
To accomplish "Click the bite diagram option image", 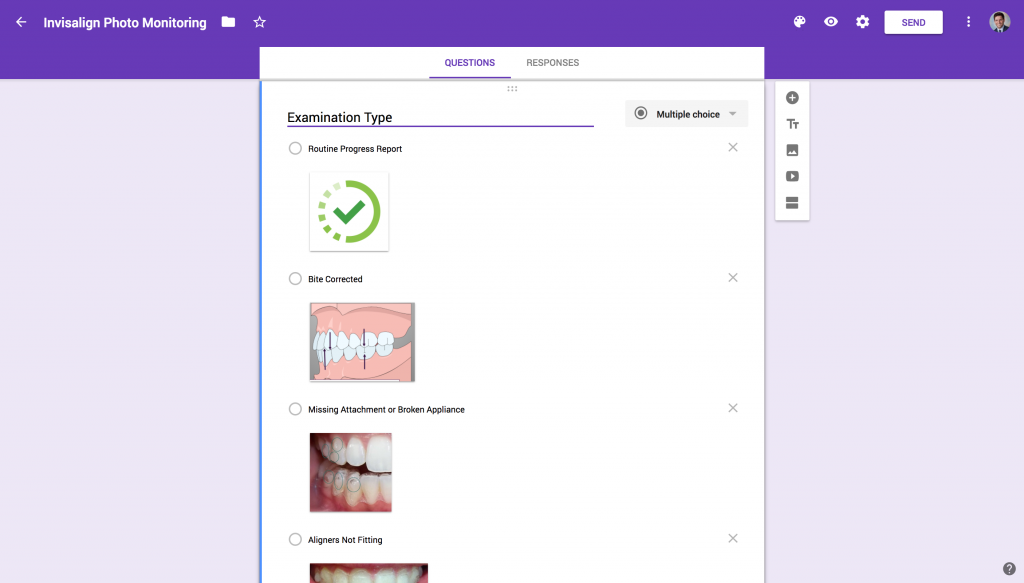I will (362, 342).
